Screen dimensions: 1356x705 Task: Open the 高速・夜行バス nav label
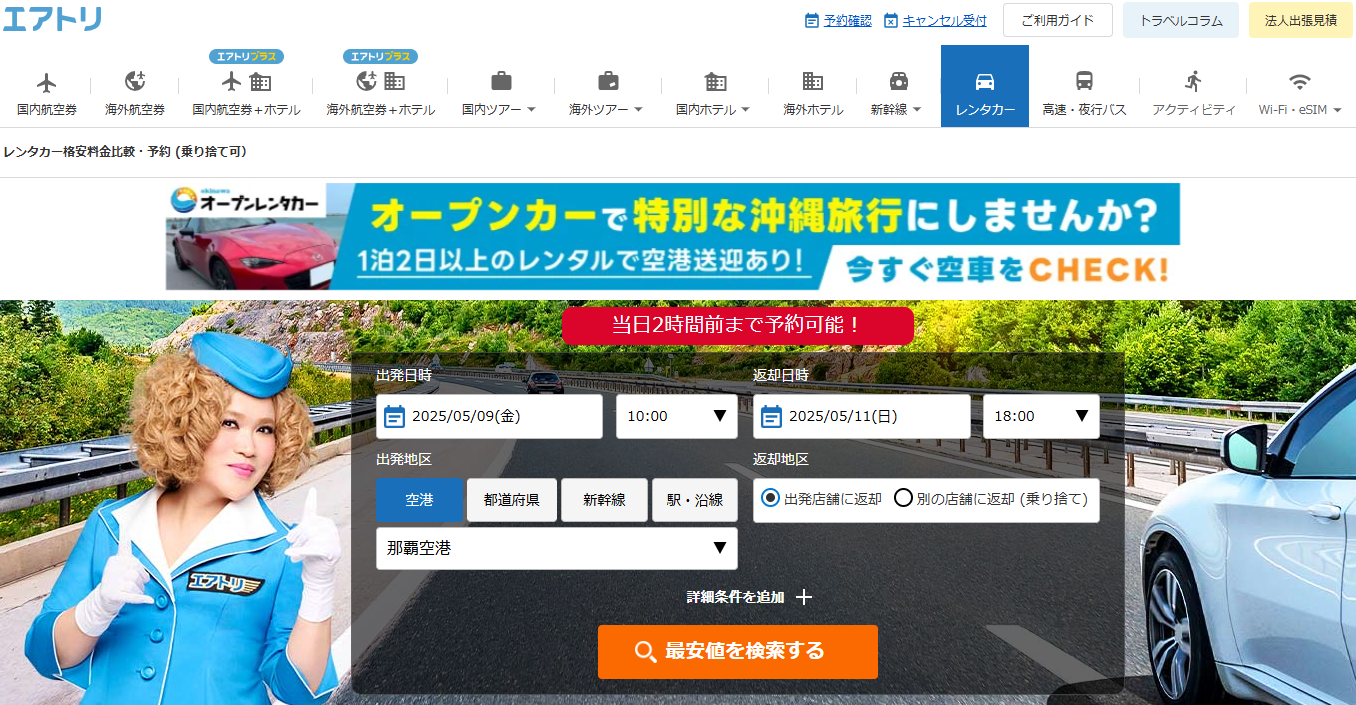tap(1084, 110)
